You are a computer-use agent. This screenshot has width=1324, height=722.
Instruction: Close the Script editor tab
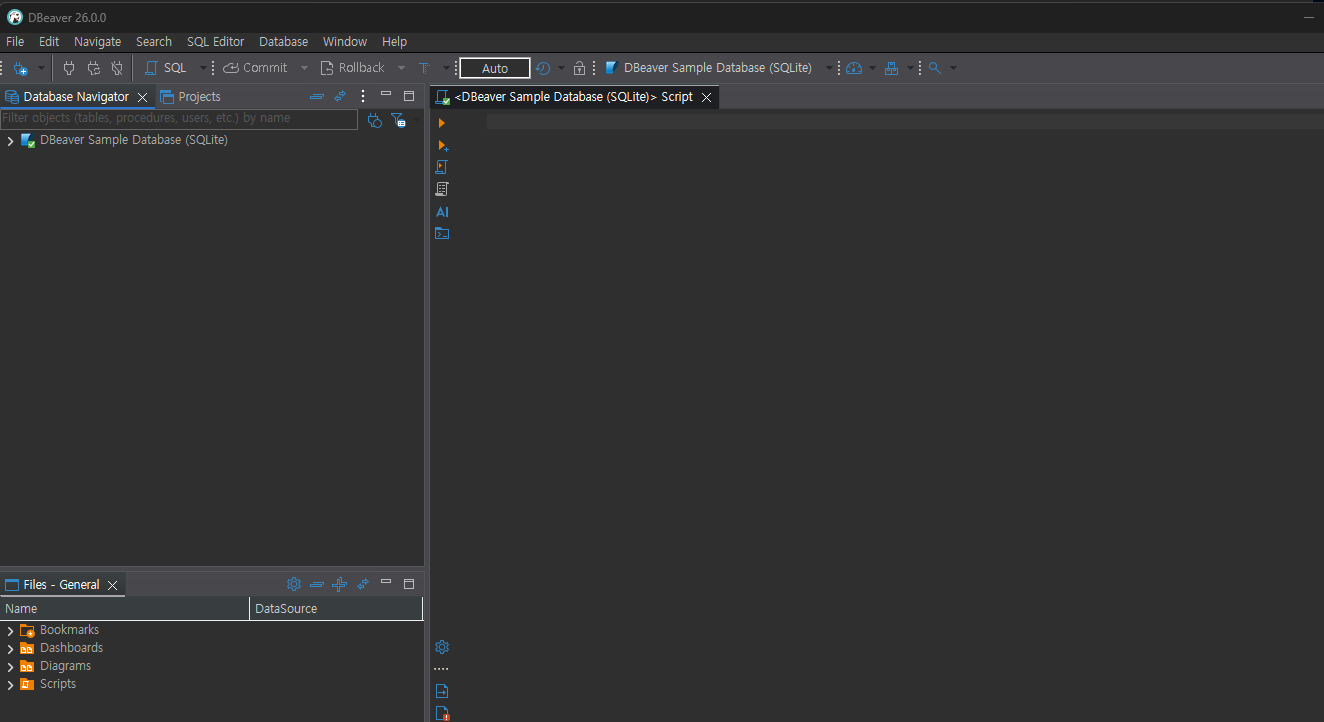coord(706,97)
